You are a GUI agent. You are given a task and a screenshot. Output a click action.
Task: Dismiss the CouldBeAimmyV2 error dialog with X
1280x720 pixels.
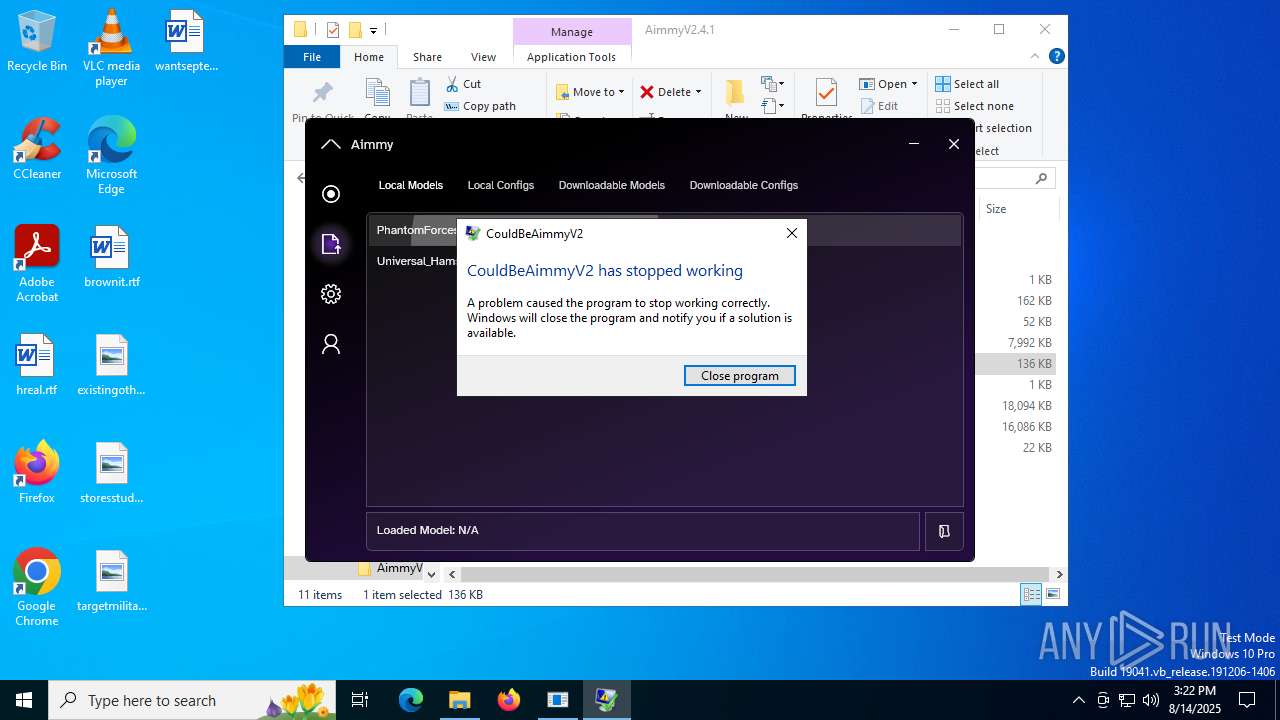(792, 233)
